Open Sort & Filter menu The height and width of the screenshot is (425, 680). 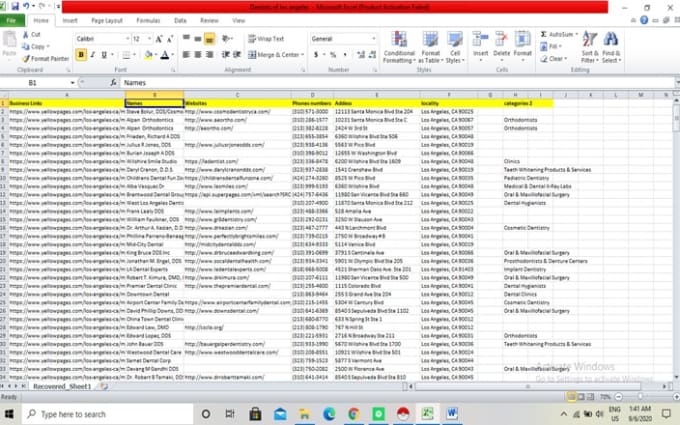(590, 47)
